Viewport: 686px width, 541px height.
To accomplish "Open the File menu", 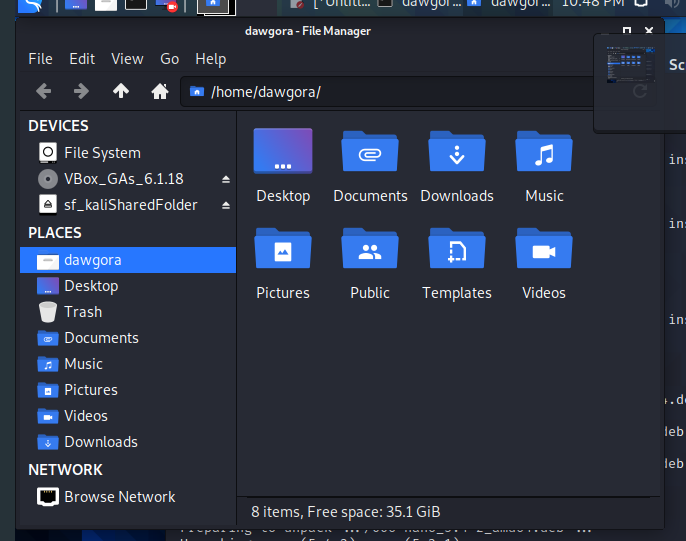I will pos(40,59).
